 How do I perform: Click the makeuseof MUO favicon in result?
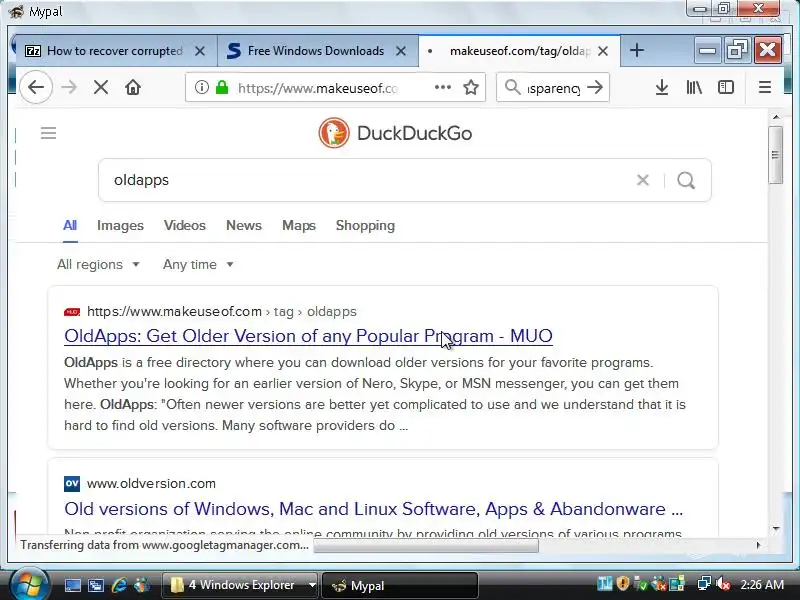point(72,312)
